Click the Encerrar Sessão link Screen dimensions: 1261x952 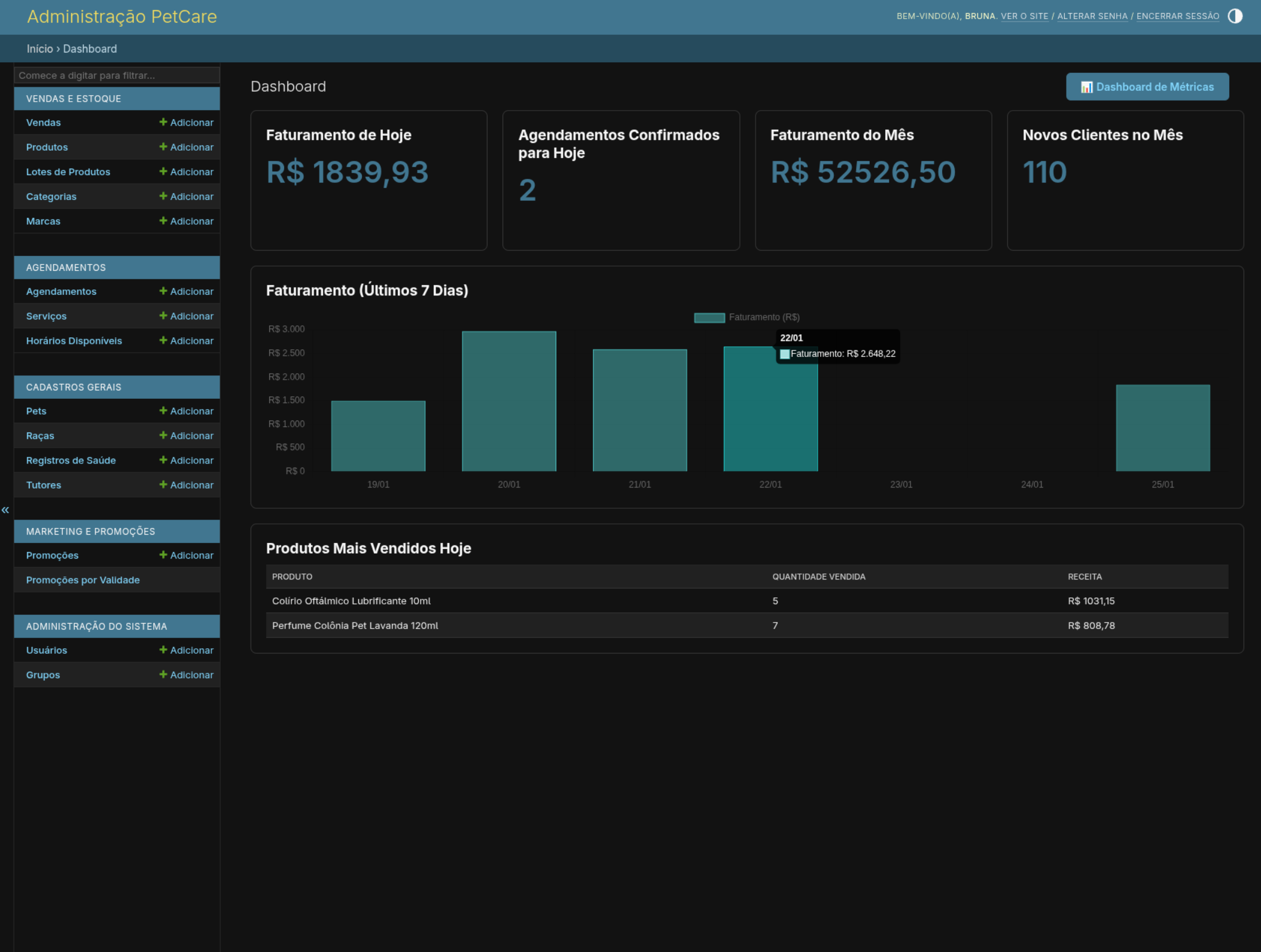point(1176,16)
